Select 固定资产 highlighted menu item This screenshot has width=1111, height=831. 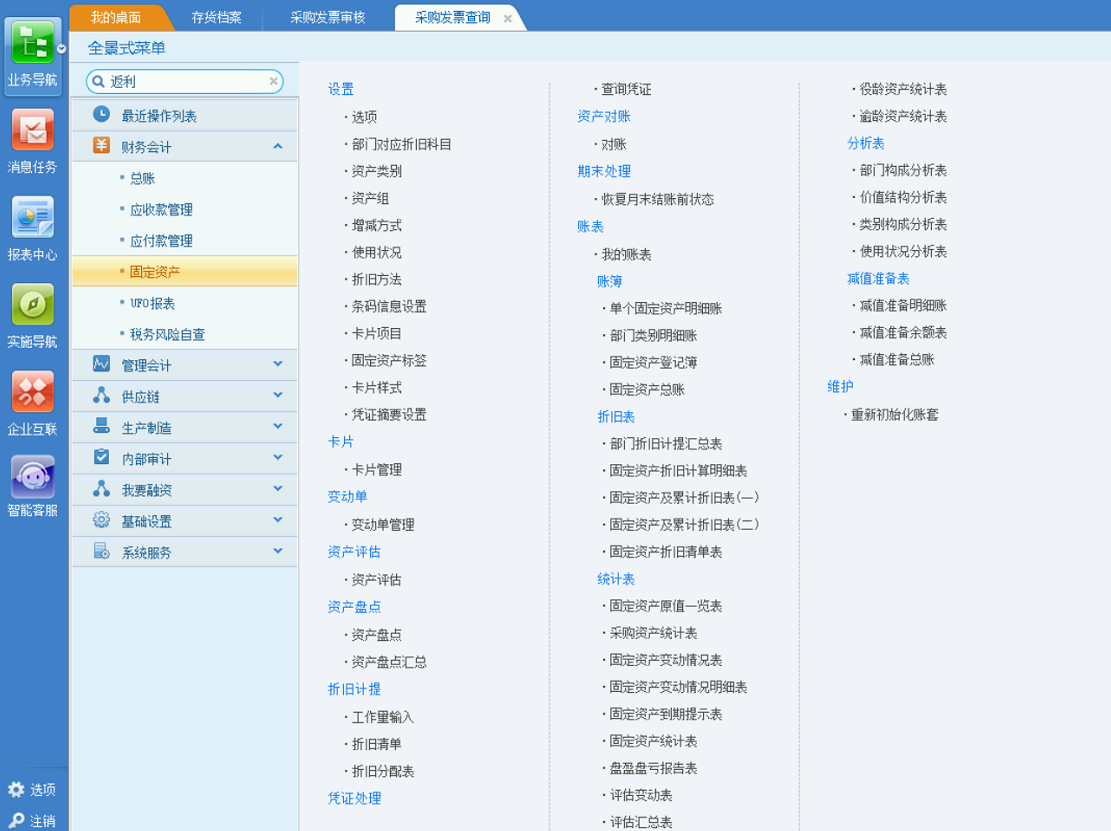point(184,271)
